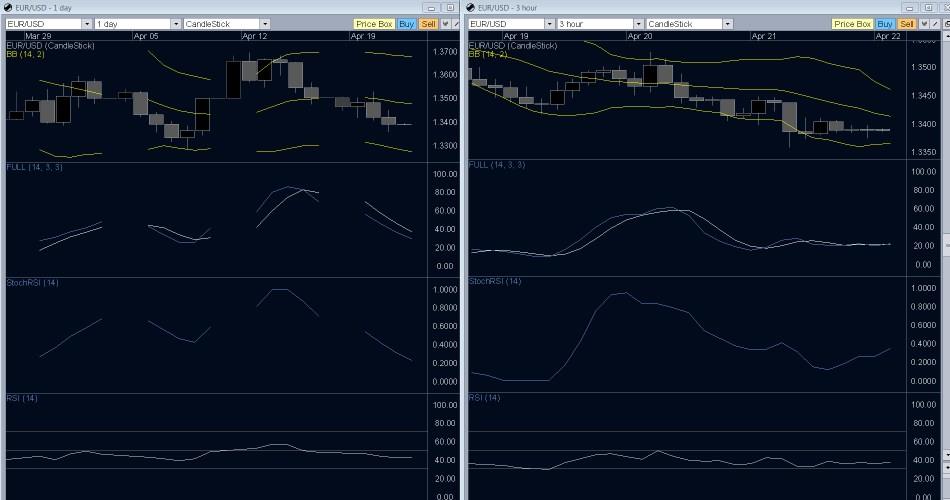Click Buy button in 1 day chart
The height and width of the screenshot is (500, 950).
coord(407,24)
